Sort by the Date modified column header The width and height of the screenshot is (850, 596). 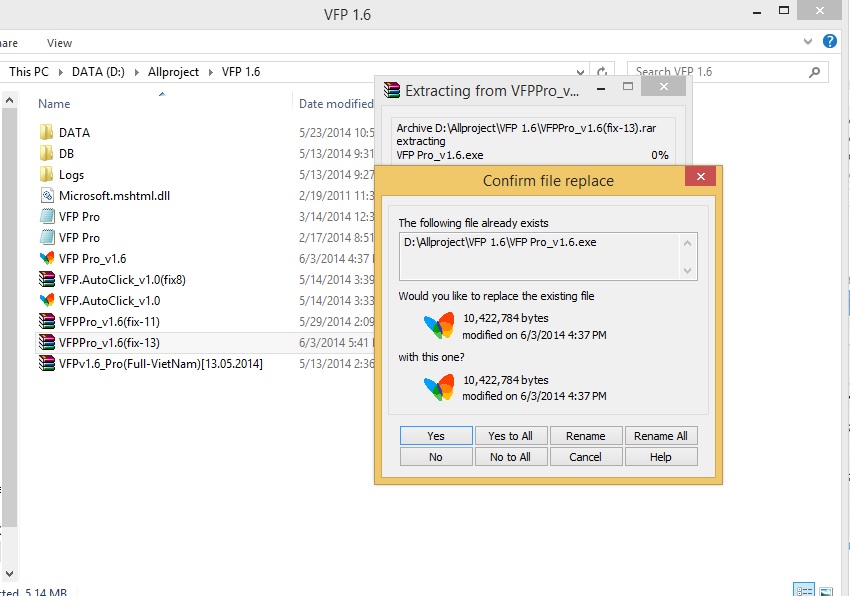click(336, 104)
